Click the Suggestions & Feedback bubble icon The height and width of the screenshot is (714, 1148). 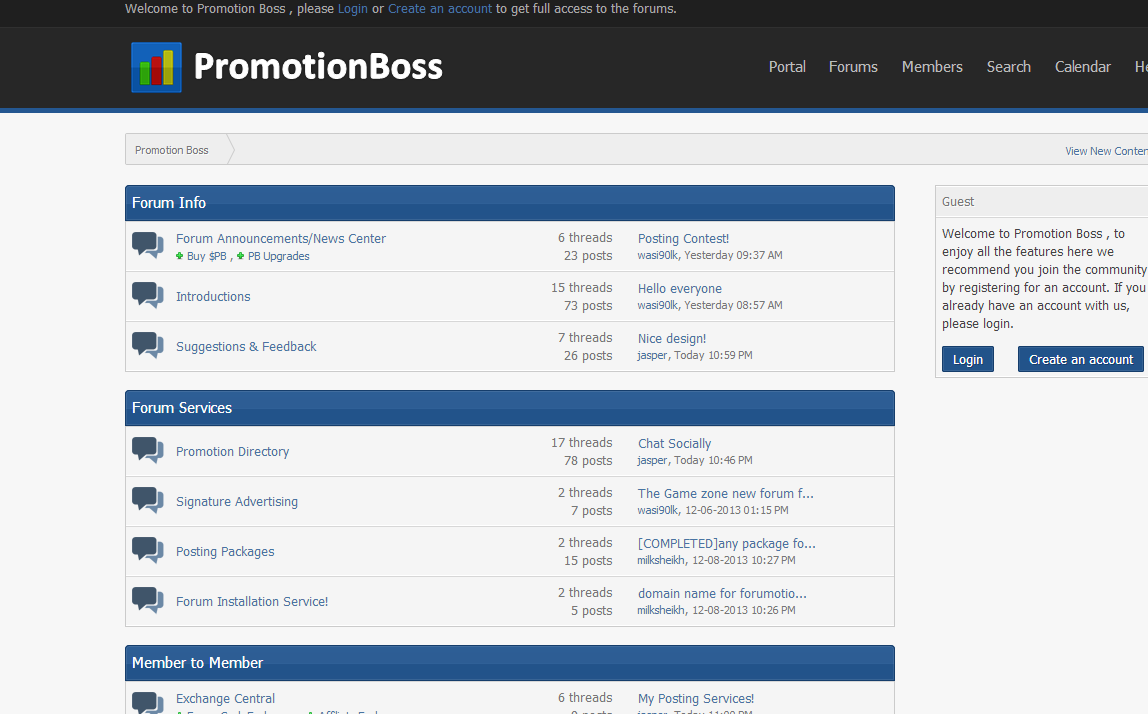point(148,346)
